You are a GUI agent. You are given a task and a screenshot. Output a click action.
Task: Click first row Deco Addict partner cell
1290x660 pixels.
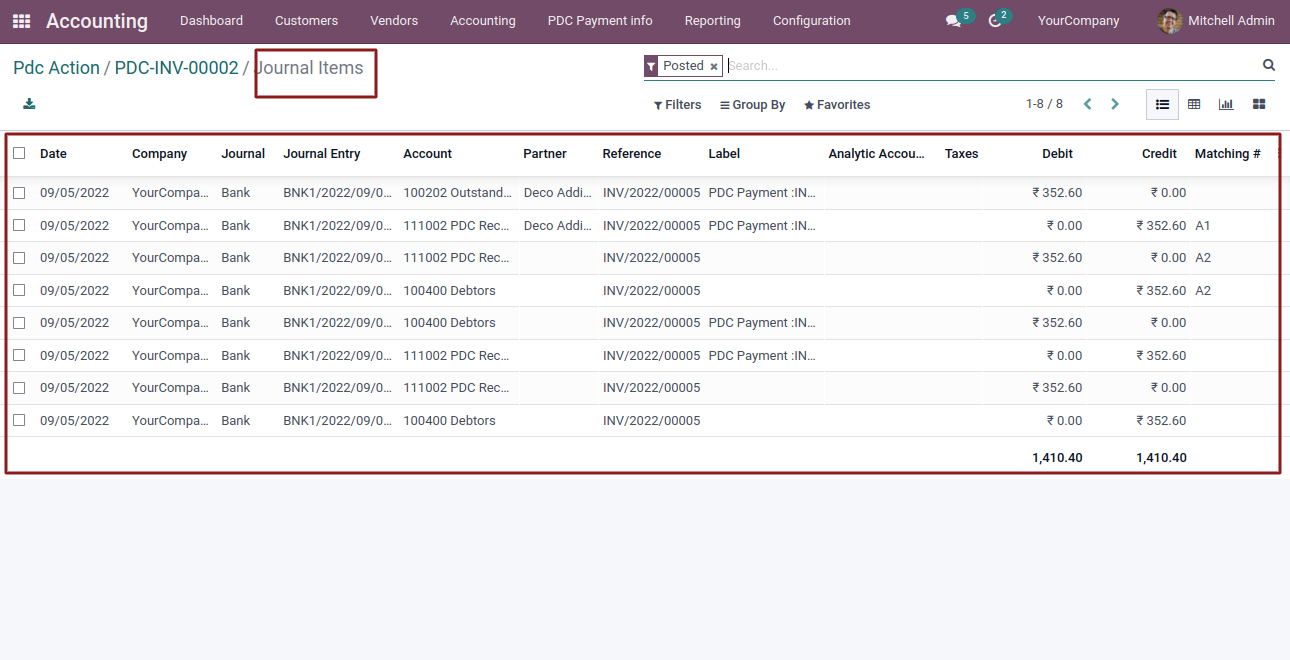coord(557,193)
